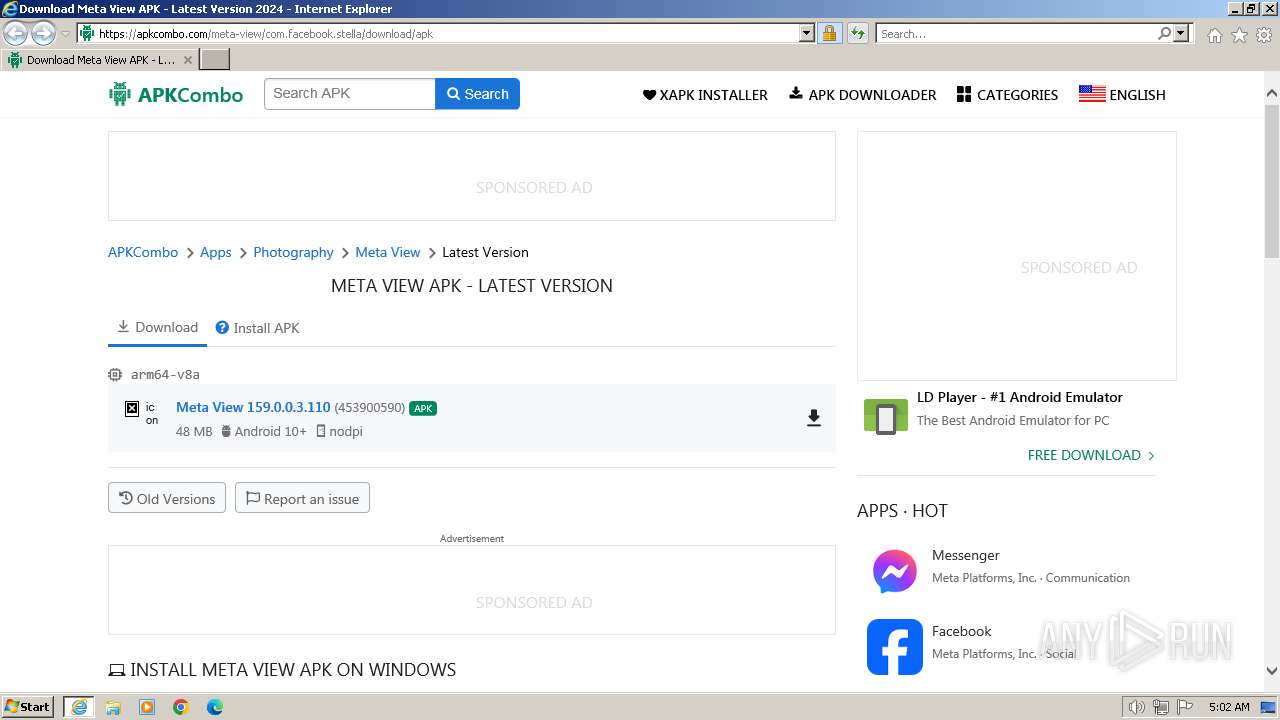Open a new blank browser tab
Viewport: 1280px width, 720px height.
click(x=215, y=60)
